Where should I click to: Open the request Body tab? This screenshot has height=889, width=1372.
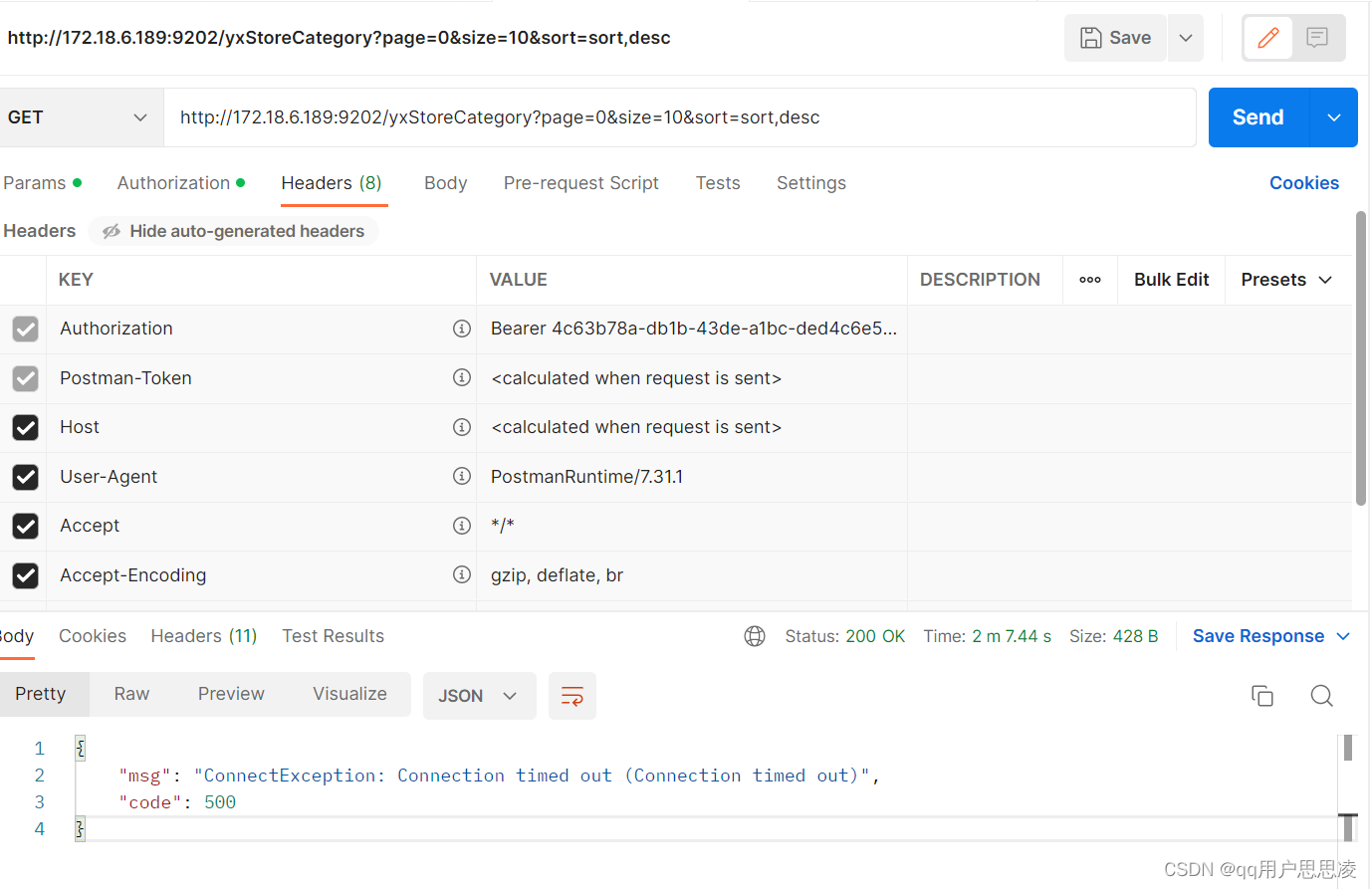tap(445, 183)
